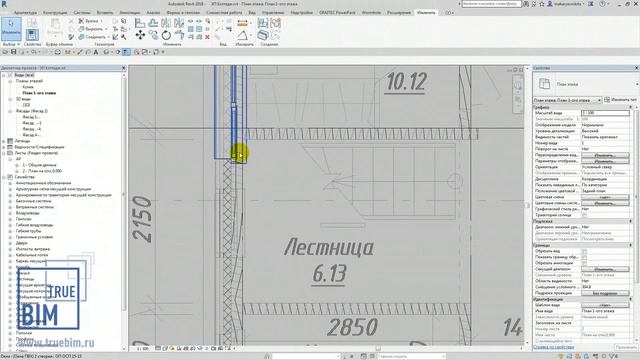Open the Help question-mark icon
The image size is (640, 360).
(x=602, y=4)
